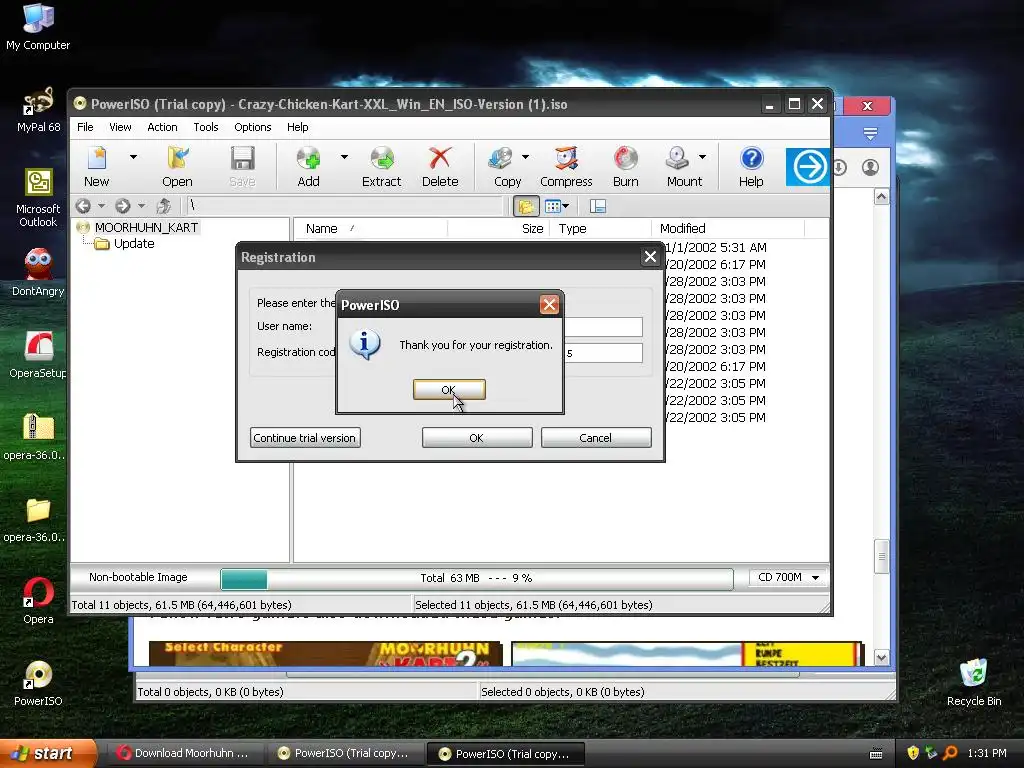
Task: Sort by the Size column header
Action: 499,229
